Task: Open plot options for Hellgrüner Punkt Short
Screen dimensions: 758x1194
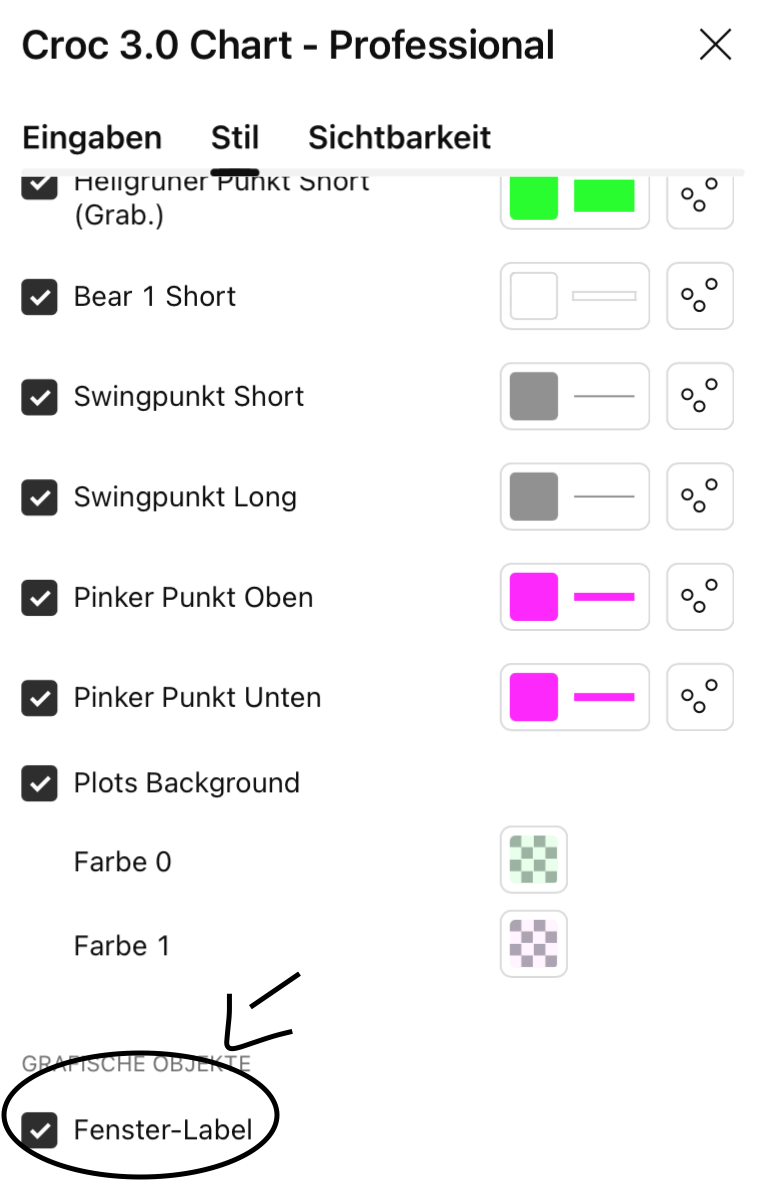Action: (700, 197)
